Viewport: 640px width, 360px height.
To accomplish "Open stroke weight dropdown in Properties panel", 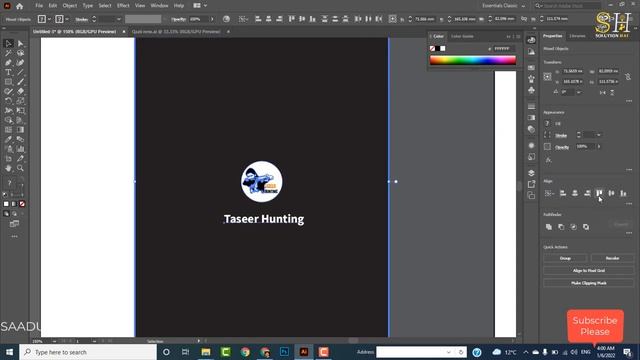I will point(599,135).
